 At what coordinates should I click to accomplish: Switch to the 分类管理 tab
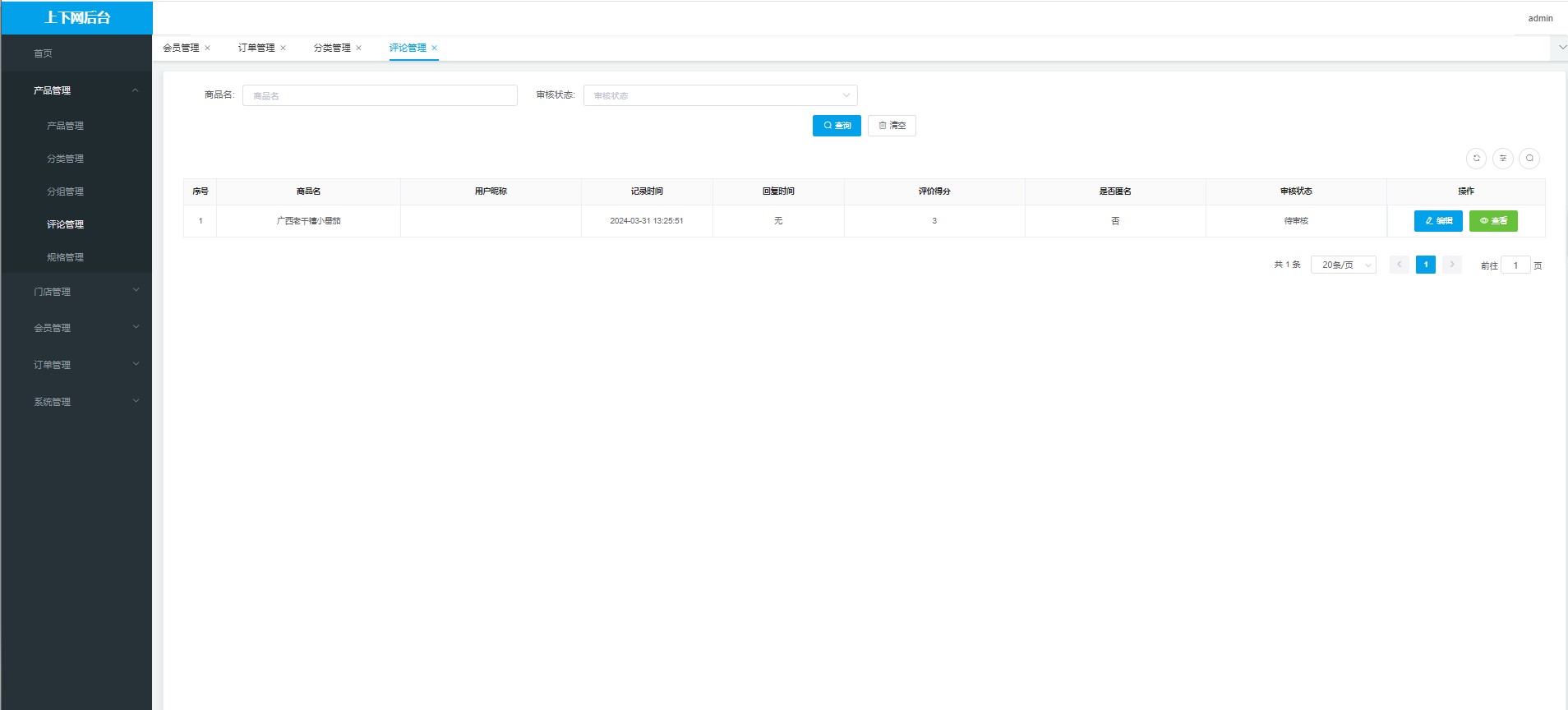(x=332, y=48)
